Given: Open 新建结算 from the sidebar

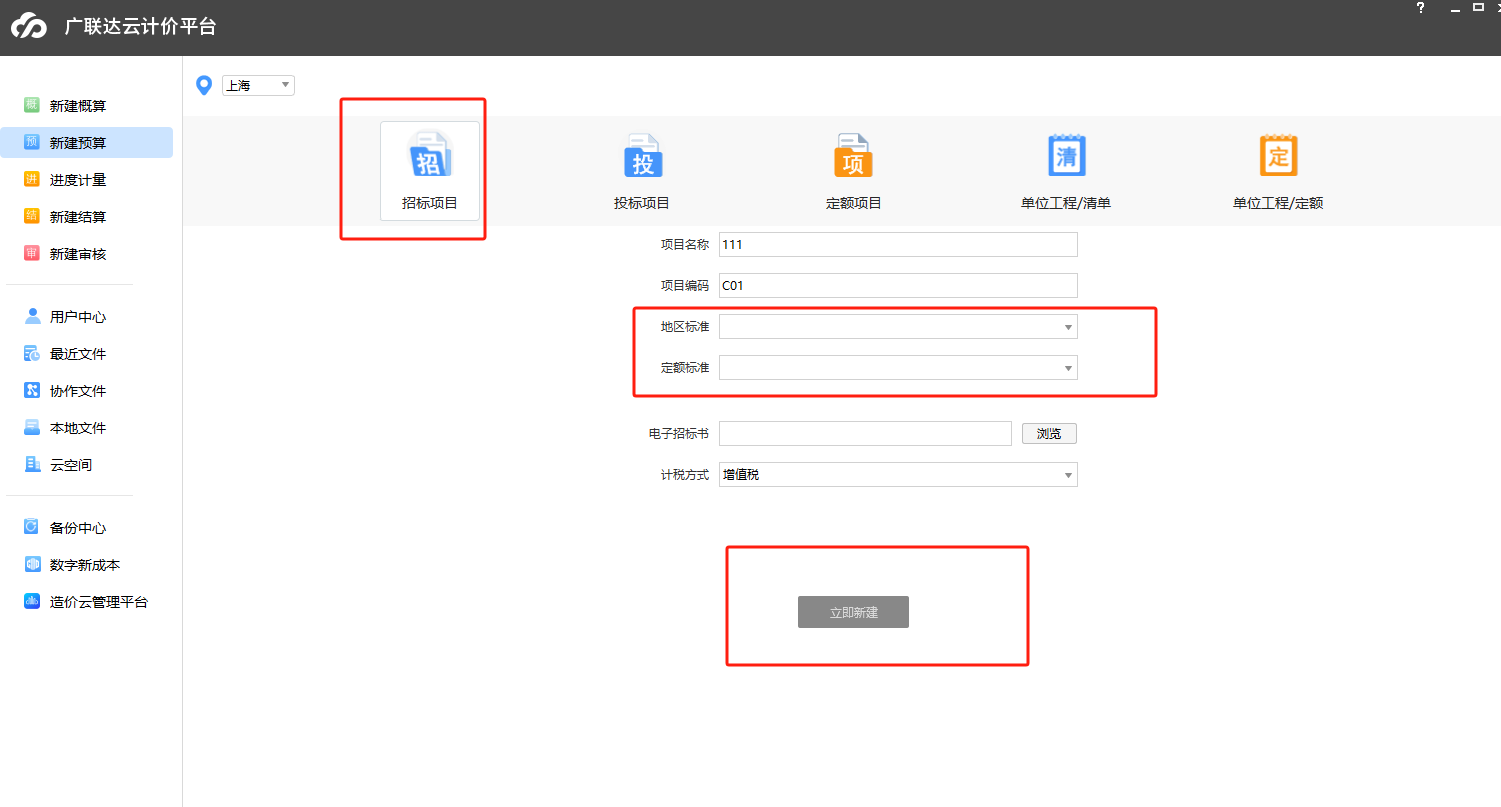Looking at the screenshot, I should 78,217.
